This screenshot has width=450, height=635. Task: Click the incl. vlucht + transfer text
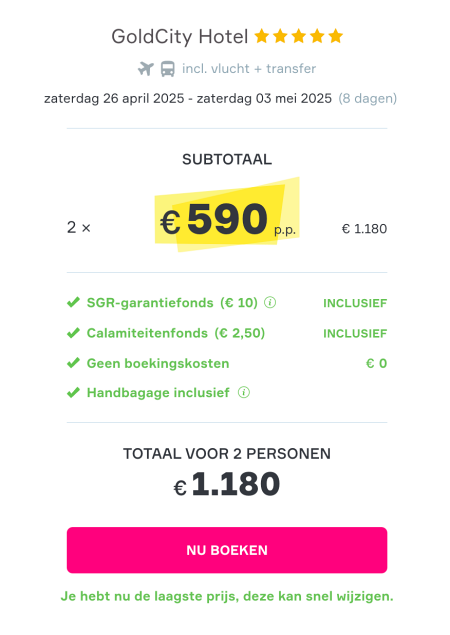pyautogui.click(x=249, y=68)
